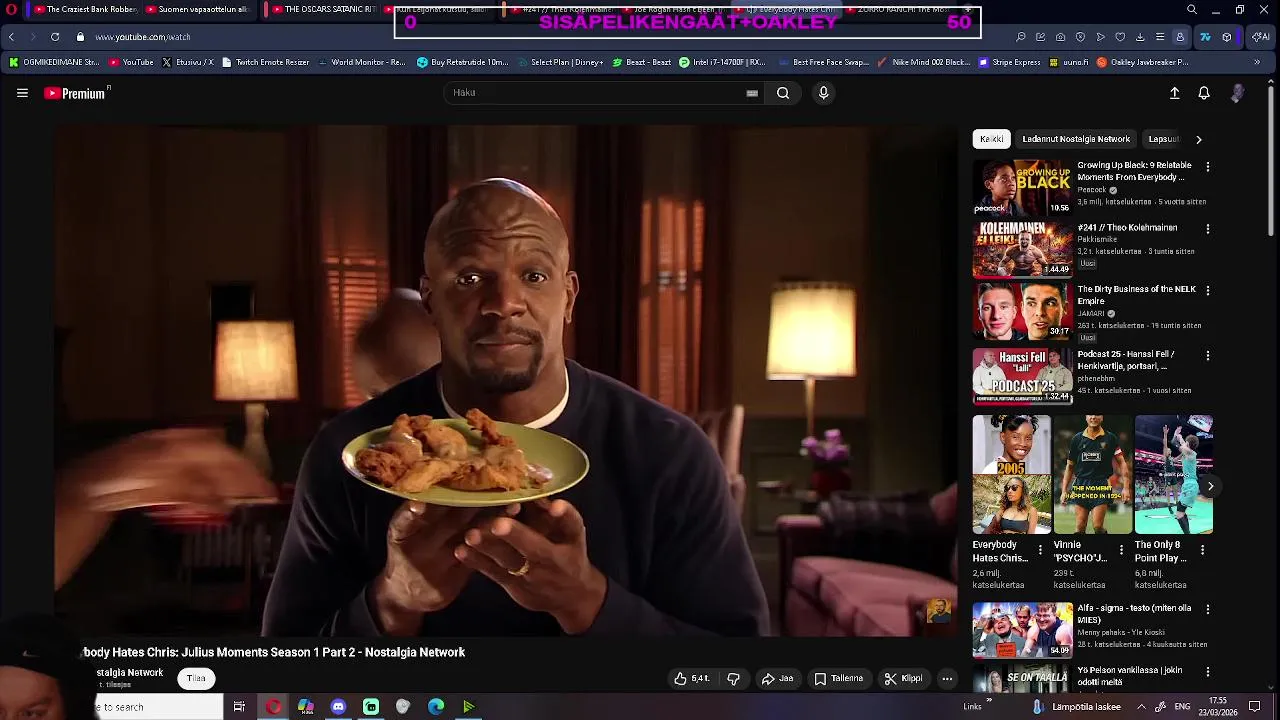
Task: Select the Ladannut Nostalgia Network chip
Action: (x=1076, y=139)
